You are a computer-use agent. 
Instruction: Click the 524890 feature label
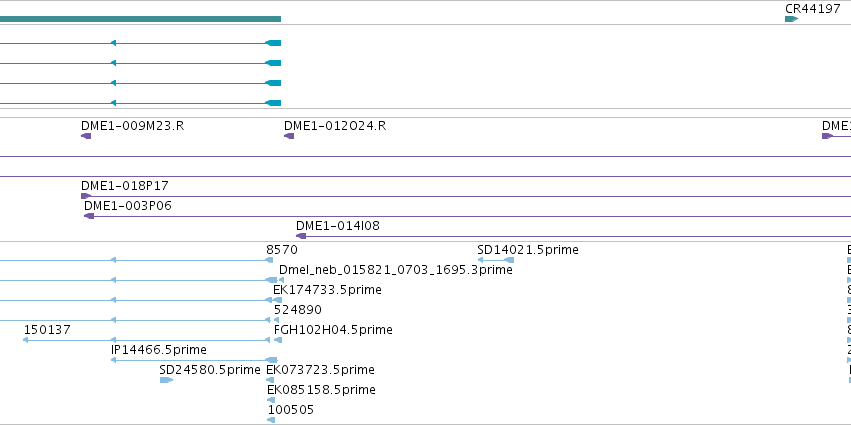point(298,310)
